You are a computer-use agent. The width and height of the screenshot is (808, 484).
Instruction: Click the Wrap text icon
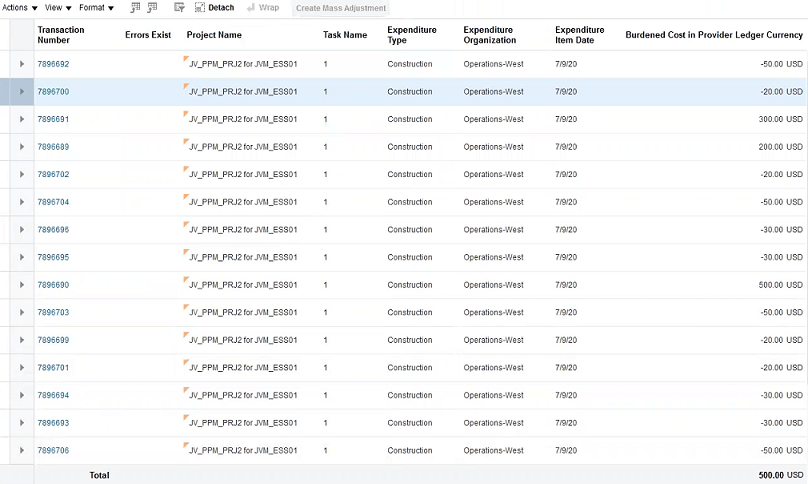coord(263,8)
